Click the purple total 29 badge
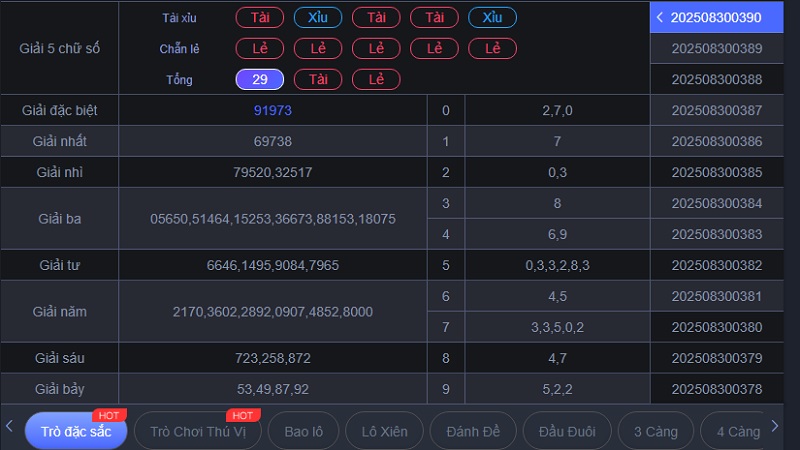The image size is (800, 450). tap(260, 80)
